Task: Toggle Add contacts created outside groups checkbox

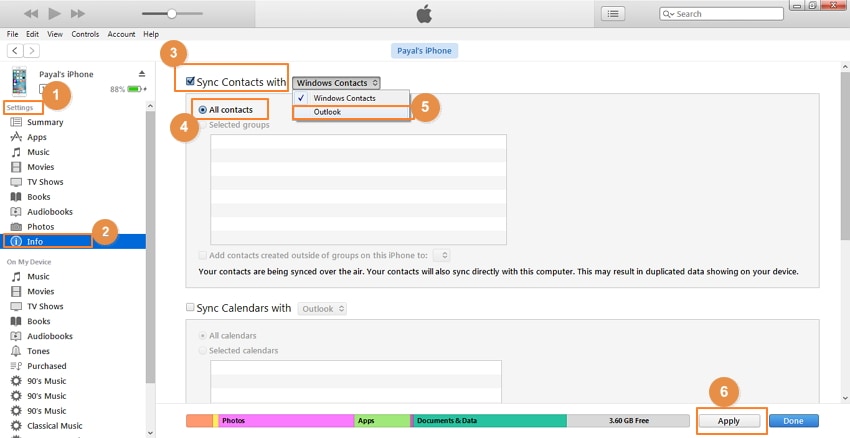Action: pyautogui.click(x=202, y=255)
